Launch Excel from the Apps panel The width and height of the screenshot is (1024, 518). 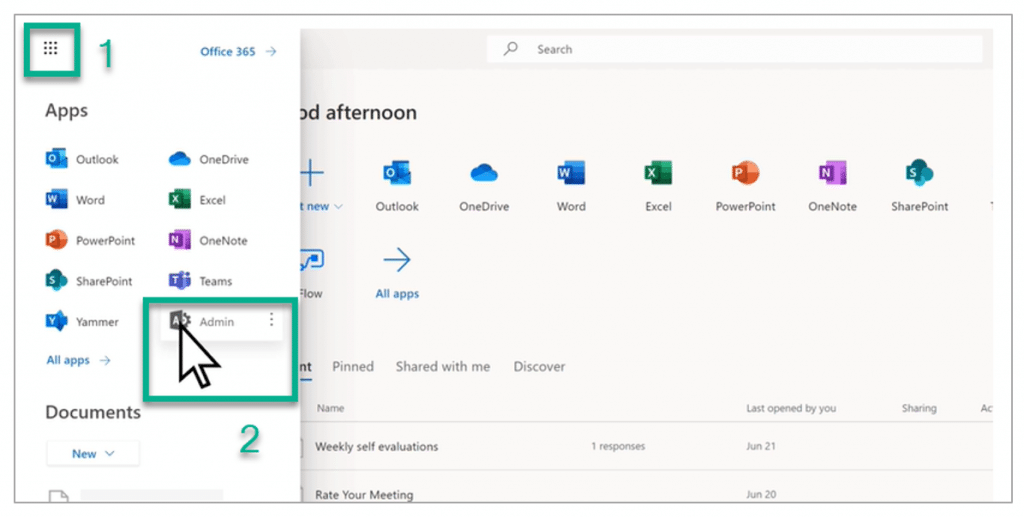pyautogui.click(x=197, y=199)
